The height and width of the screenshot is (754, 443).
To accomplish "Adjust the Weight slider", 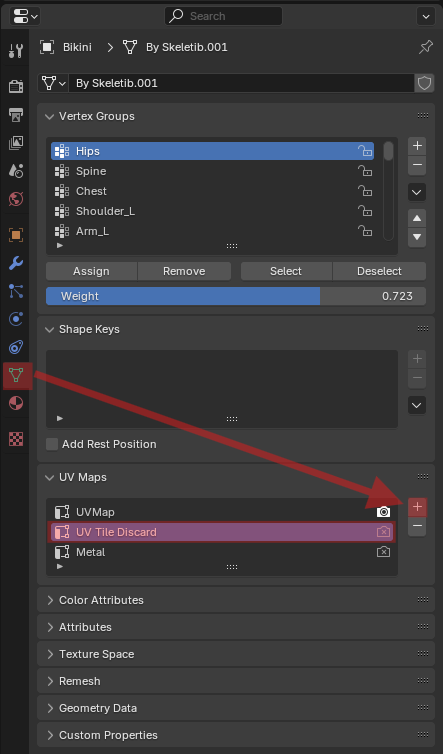I will pyautogui.click(x=236, y=296).
